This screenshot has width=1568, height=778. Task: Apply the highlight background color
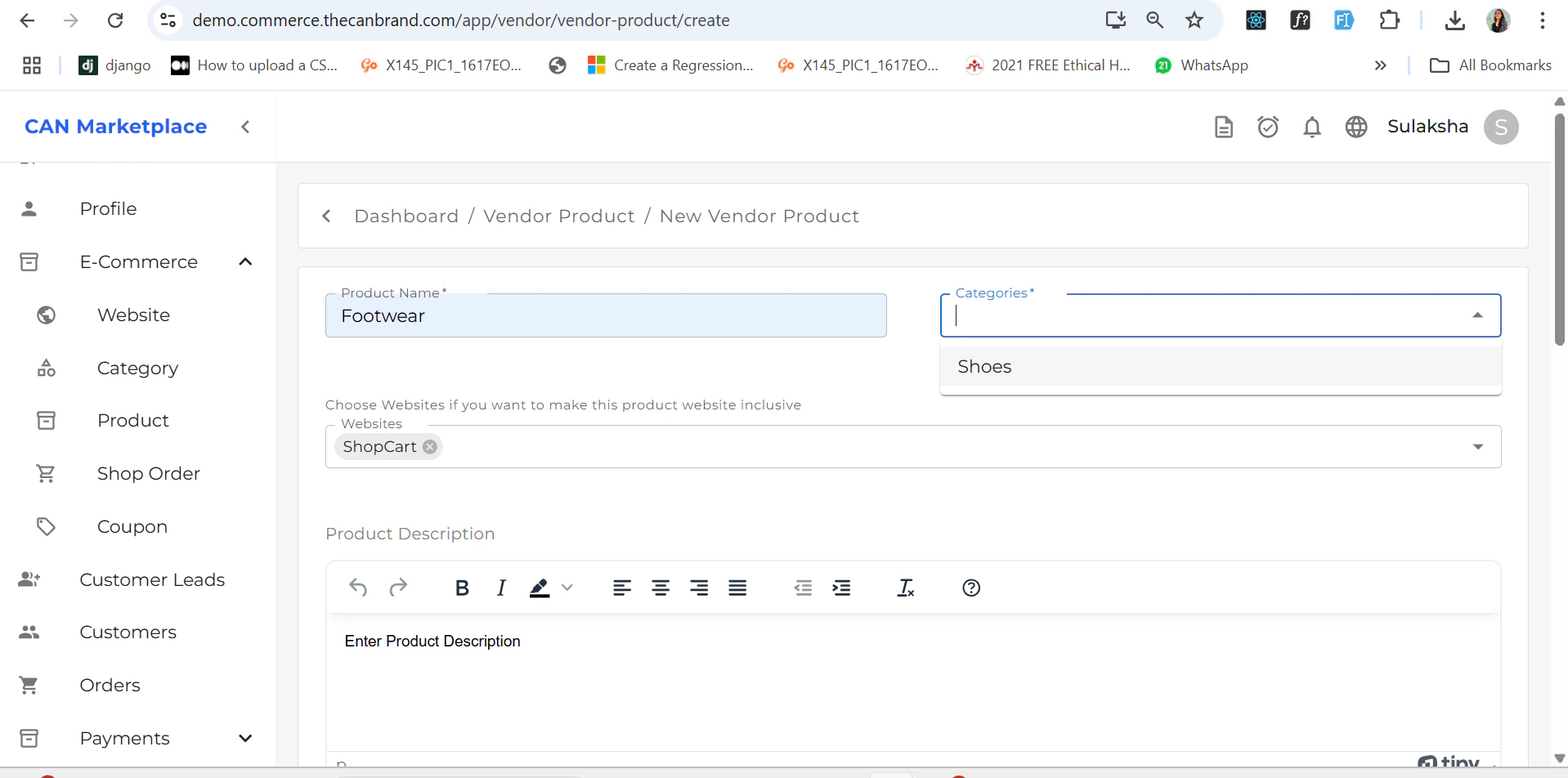[x=540, y=588]
